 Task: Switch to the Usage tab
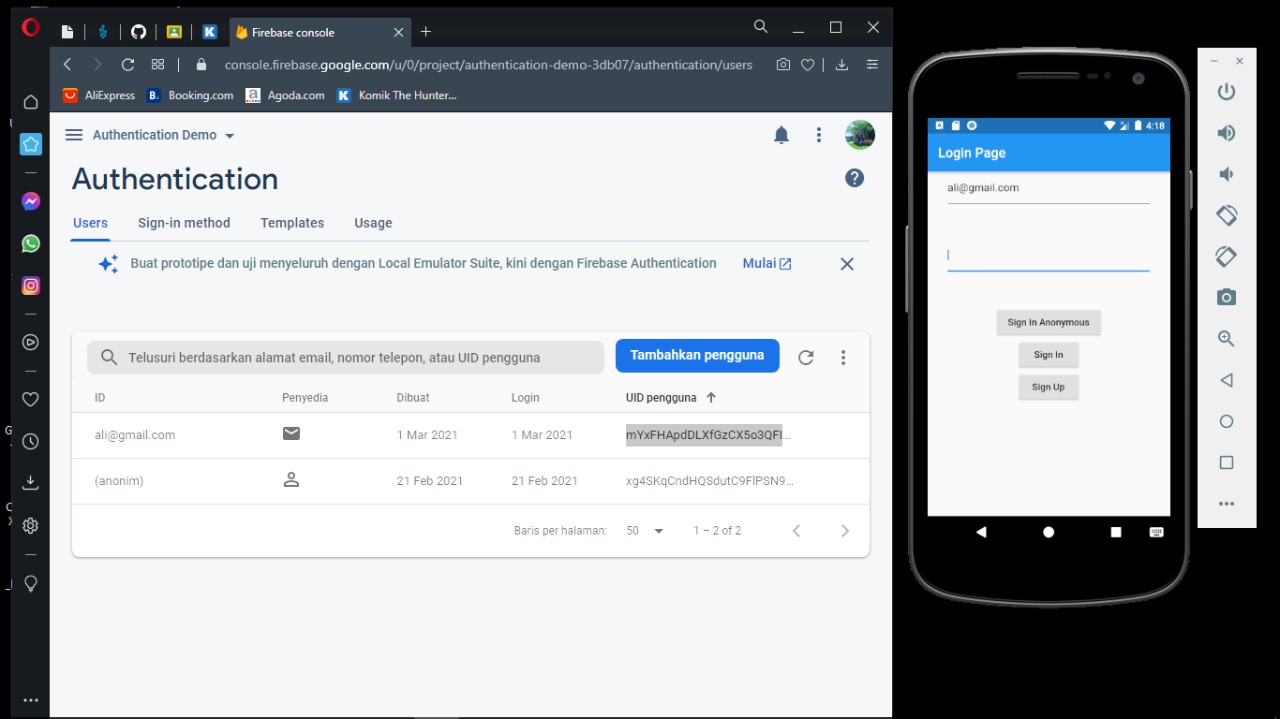click(x=373, y=223)
